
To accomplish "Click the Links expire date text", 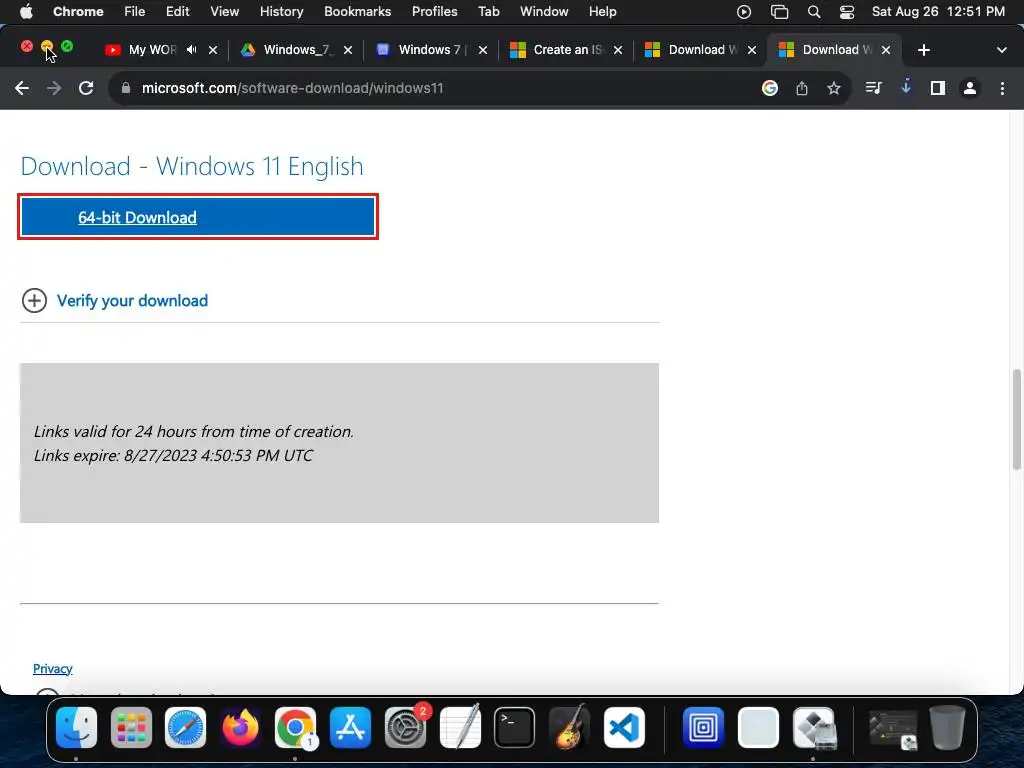I will 173,455.
